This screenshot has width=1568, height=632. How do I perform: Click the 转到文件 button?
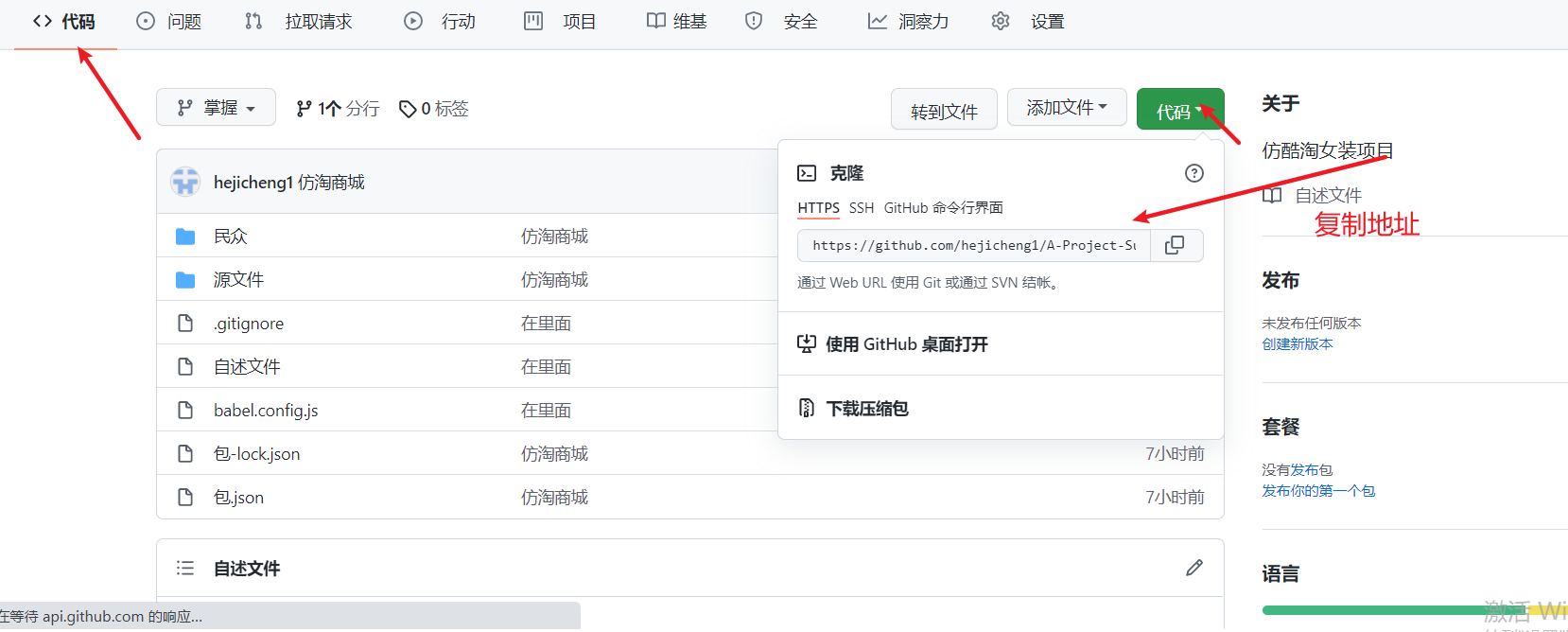pyautogui.click(x=944, y=109)
